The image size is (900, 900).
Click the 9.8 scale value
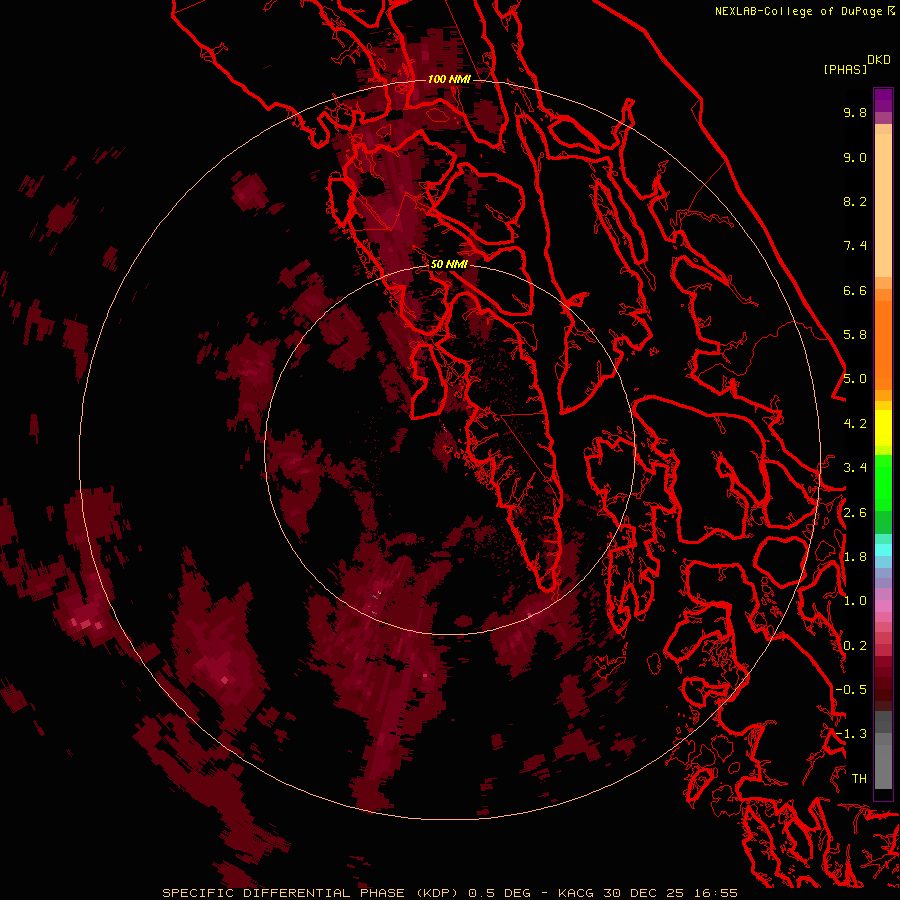(855, 112)
